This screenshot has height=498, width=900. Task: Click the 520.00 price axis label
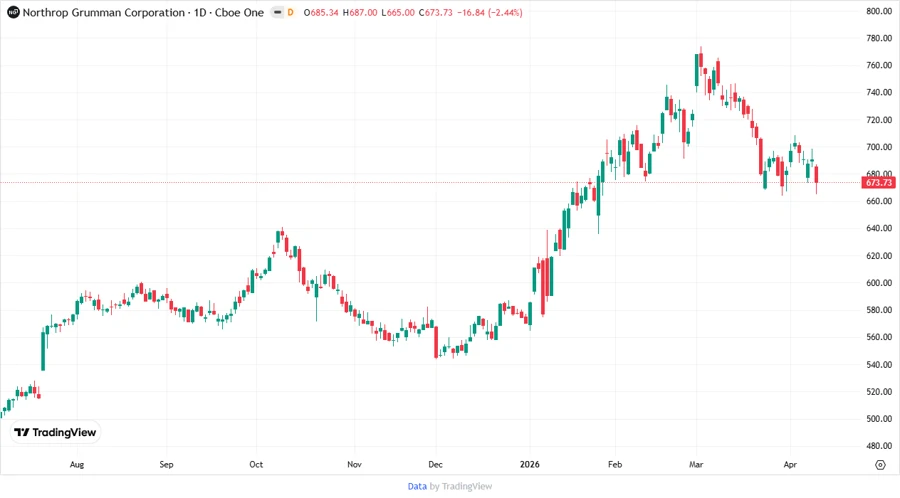pyautogui.click(x=879, y=392)
